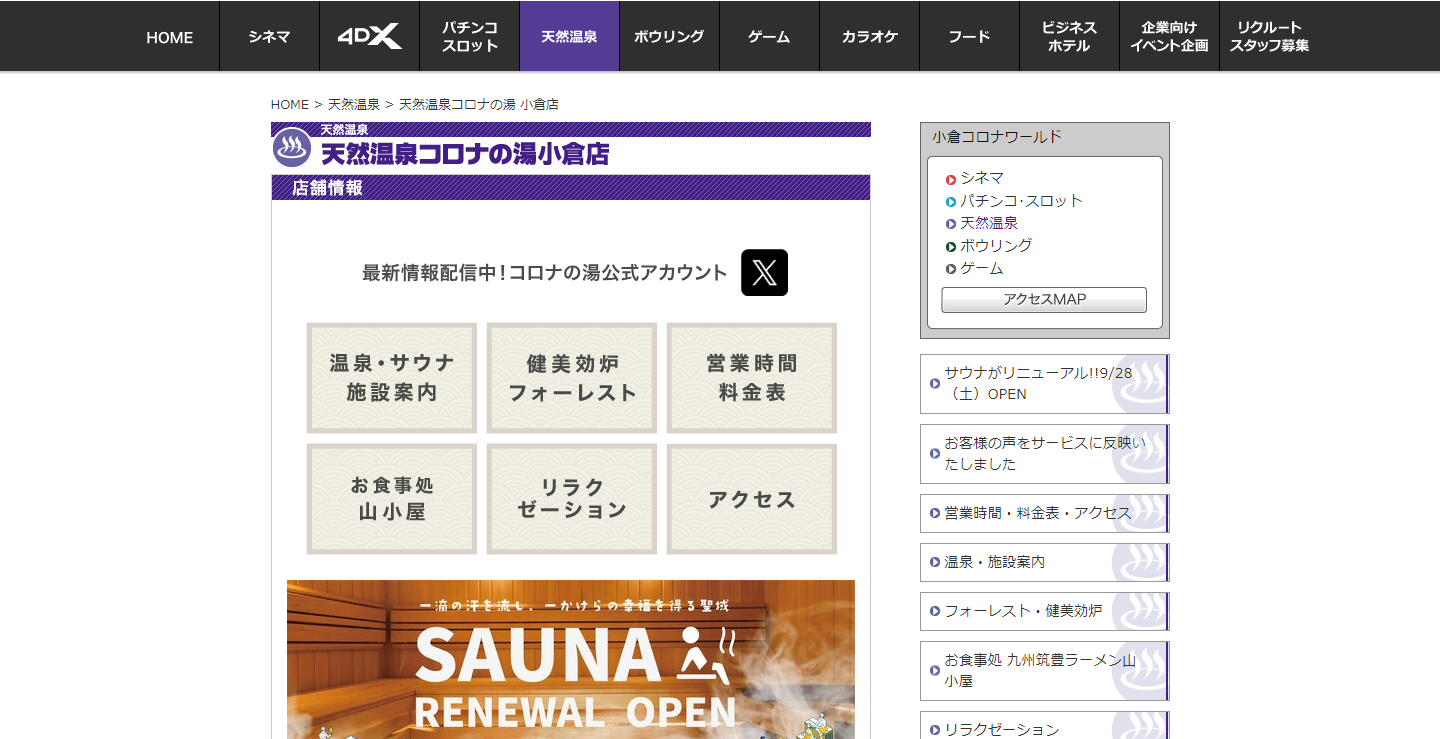Click the アクセスMAP button in sidebar
The image size is (1440, 739).
1044,300
